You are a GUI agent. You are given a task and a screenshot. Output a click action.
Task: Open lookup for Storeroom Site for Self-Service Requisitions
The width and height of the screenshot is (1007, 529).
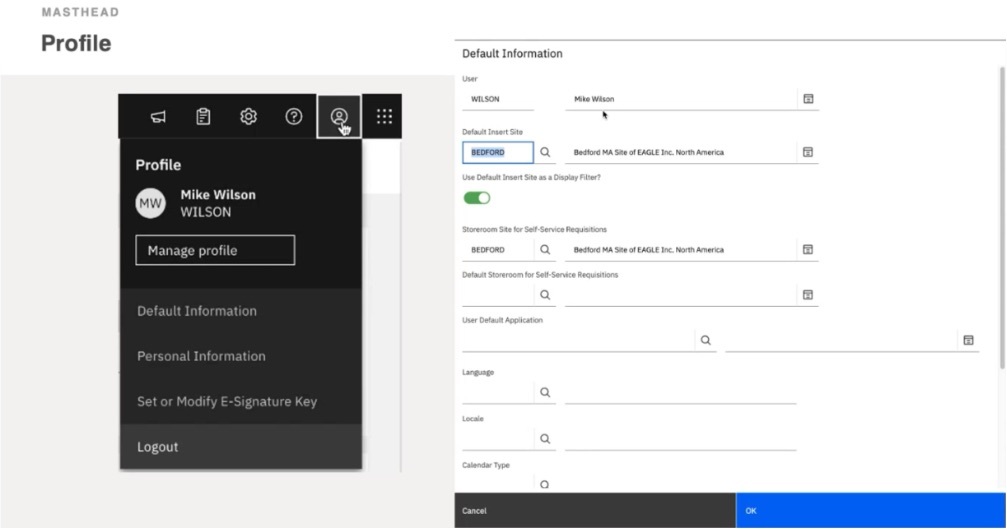pyautogui.click(x=545, y=249)
